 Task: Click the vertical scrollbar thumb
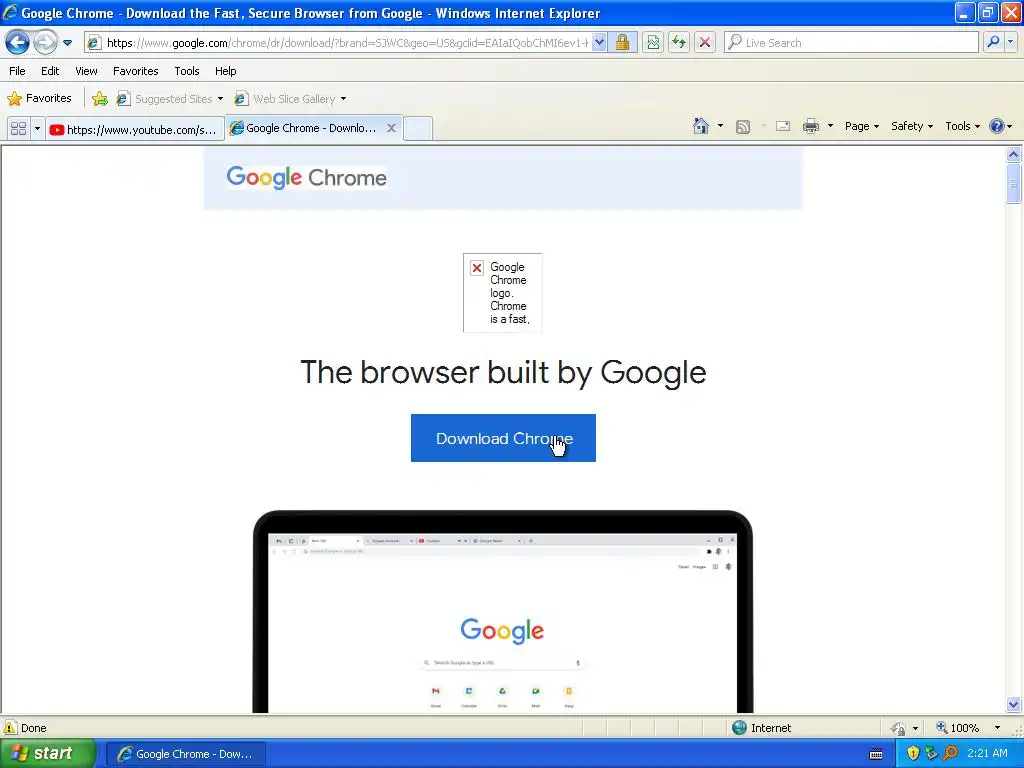[1014, 184]
